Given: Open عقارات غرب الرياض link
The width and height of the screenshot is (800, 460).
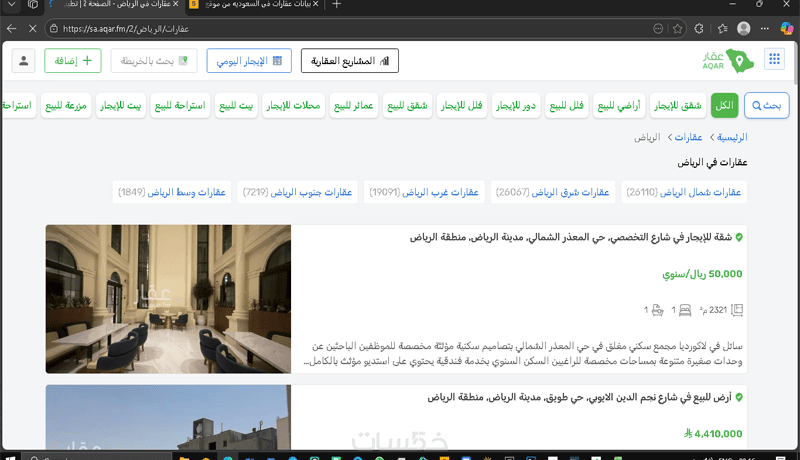Looking at the screenshot, I should [x=424, y=192].
